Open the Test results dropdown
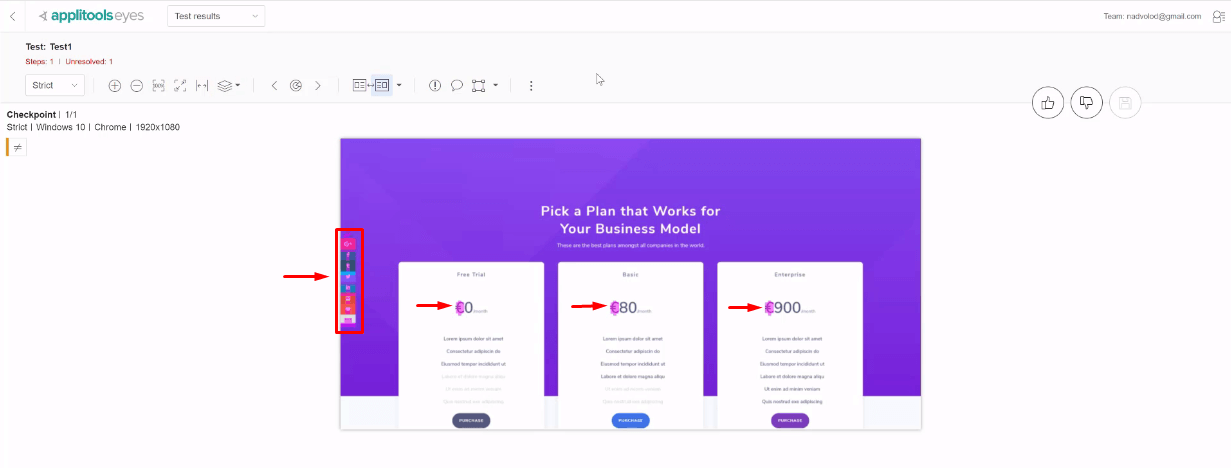 pyautogui.click(x=216, y=16)
